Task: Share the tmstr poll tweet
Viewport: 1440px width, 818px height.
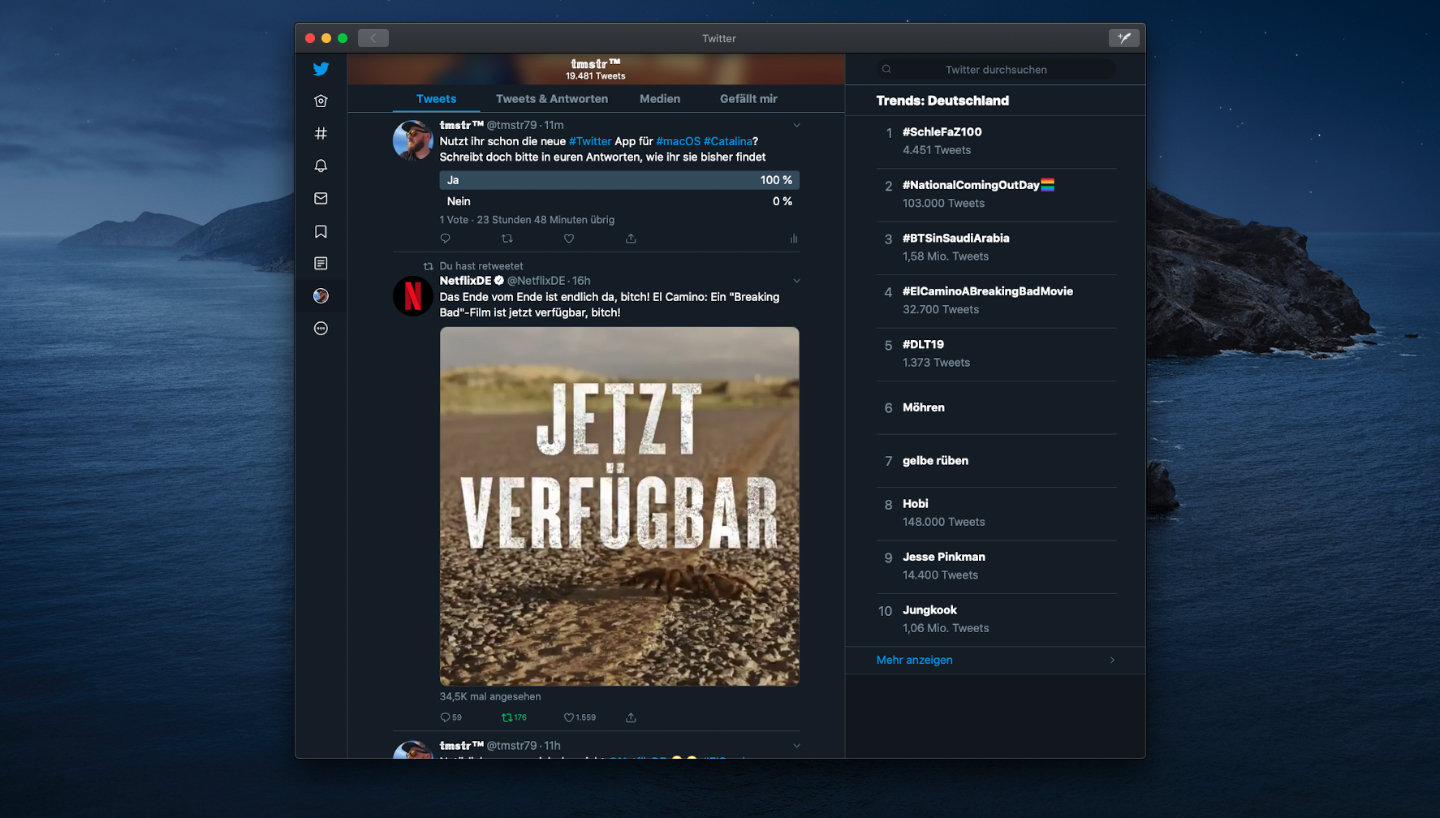Action: (x=631, y=239)
